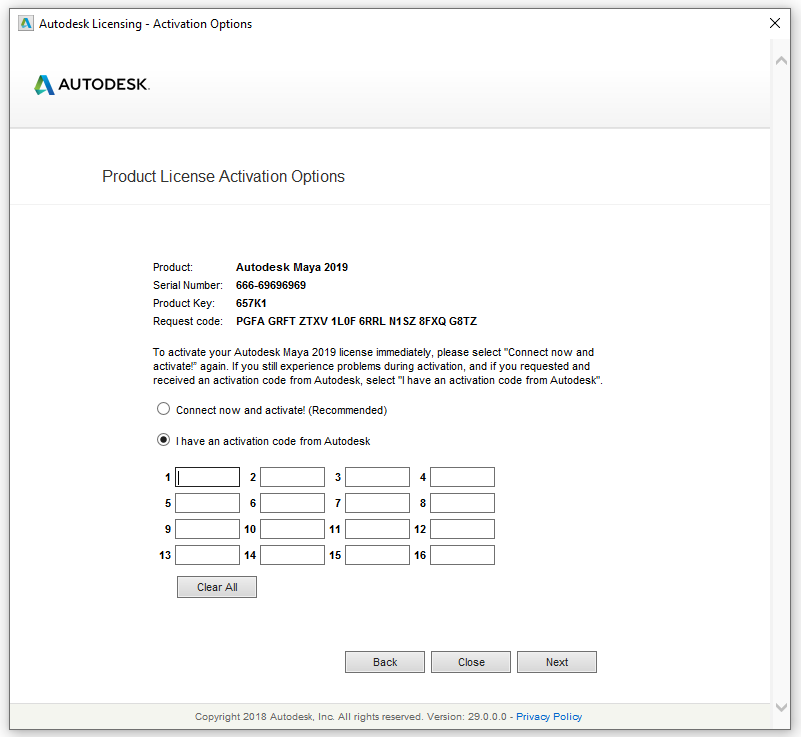
Task: Click activation code field 1
Action: (x=207, y=477)
